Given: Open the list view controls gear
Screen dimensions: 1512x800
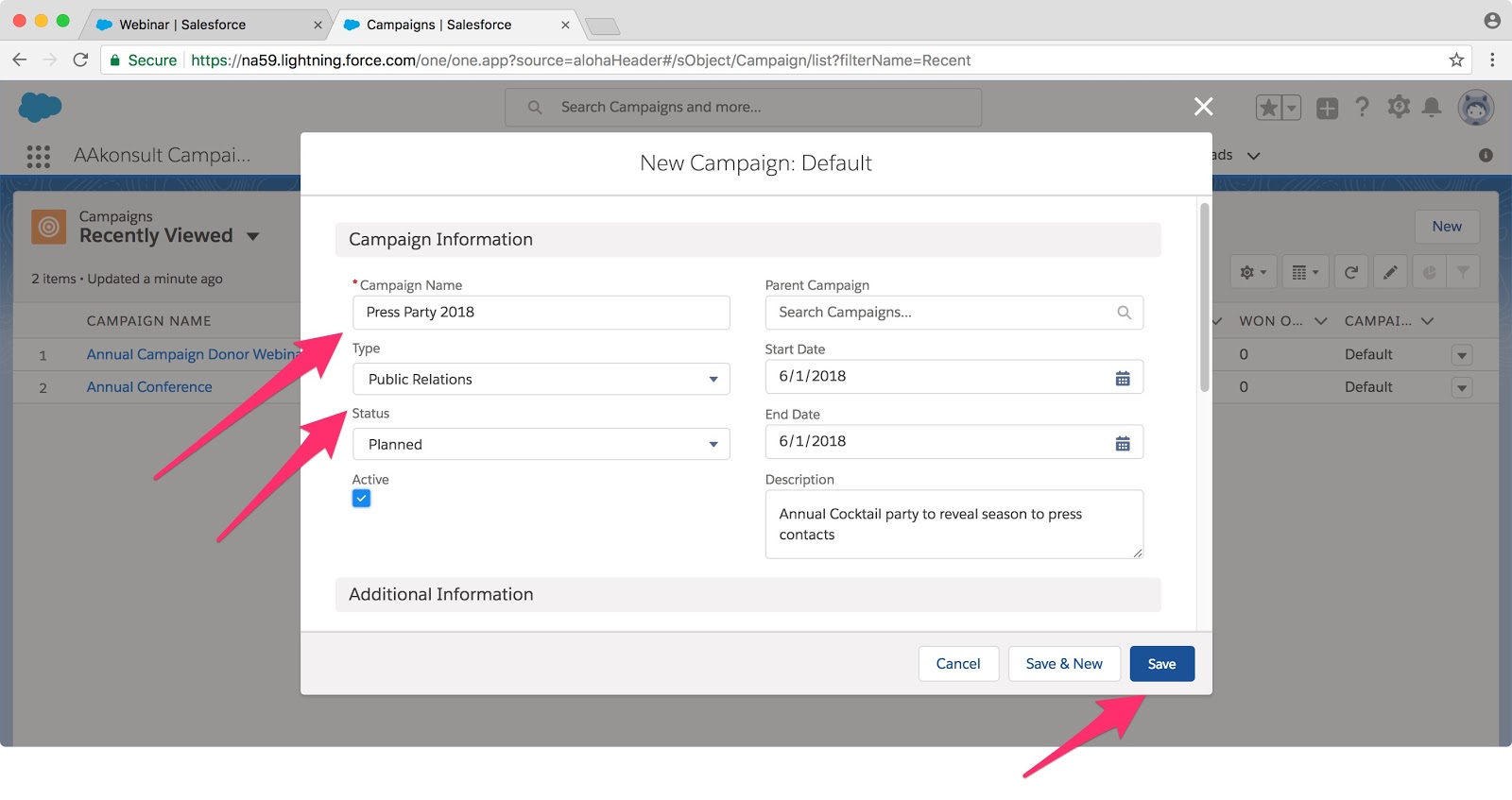Looking at the screenshot, I should [1253, 272].
